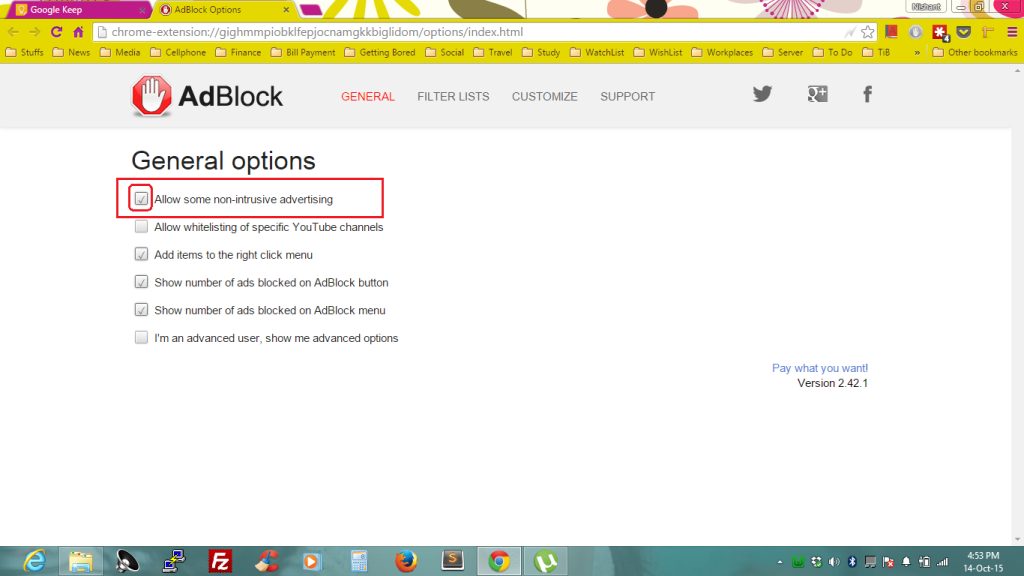Reload the page with the refresh icon
The image size is (1024, 576).
(56, 32)
